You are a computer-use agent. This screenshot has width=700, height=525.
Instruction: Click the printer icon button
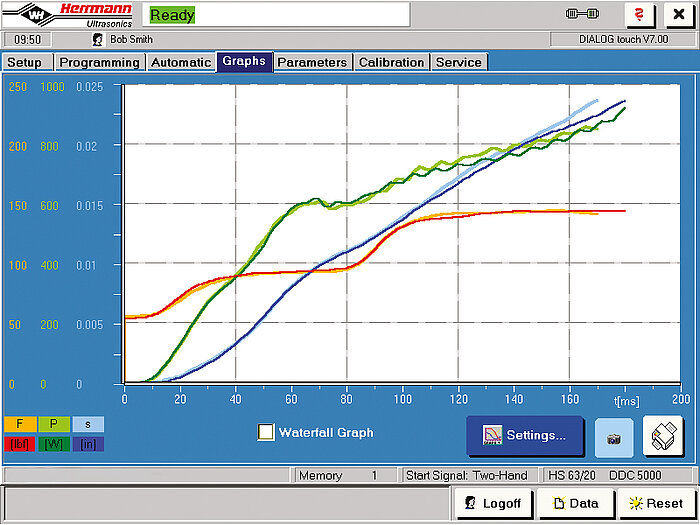pyautogui.click(x=663, y=436)
